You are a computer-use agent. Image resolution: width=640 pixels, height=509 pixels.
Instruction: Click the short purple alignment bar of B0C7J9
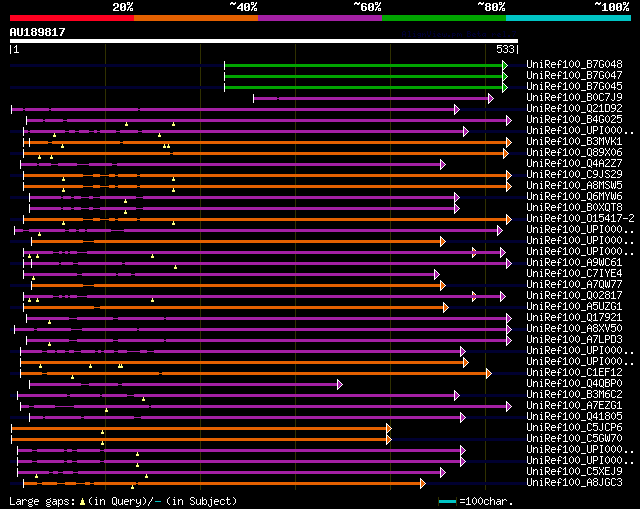371,98
